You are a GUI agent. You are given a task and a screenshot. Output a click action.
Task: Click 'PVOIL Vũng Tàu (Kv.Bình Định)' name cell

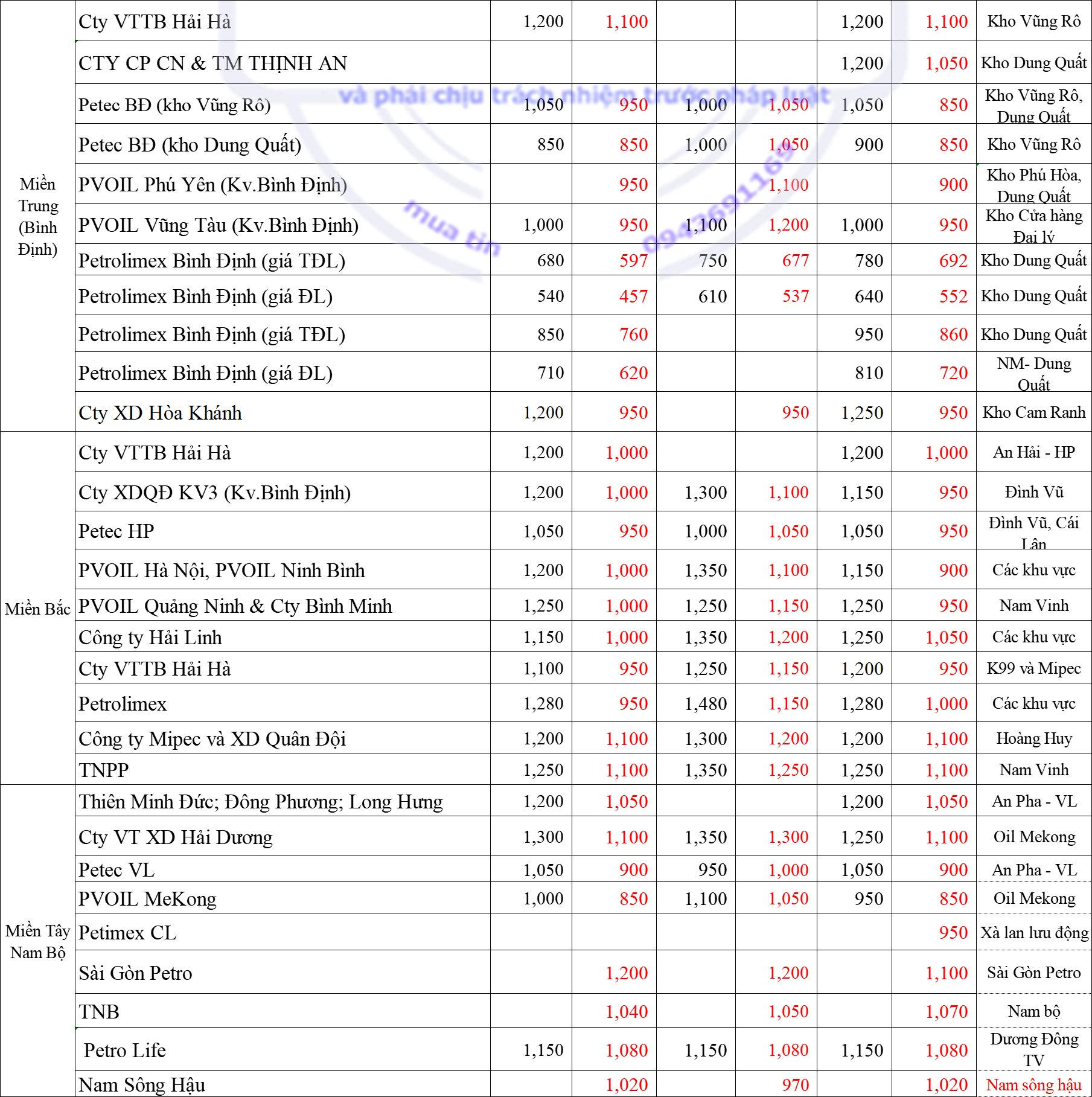coord(283,225)
